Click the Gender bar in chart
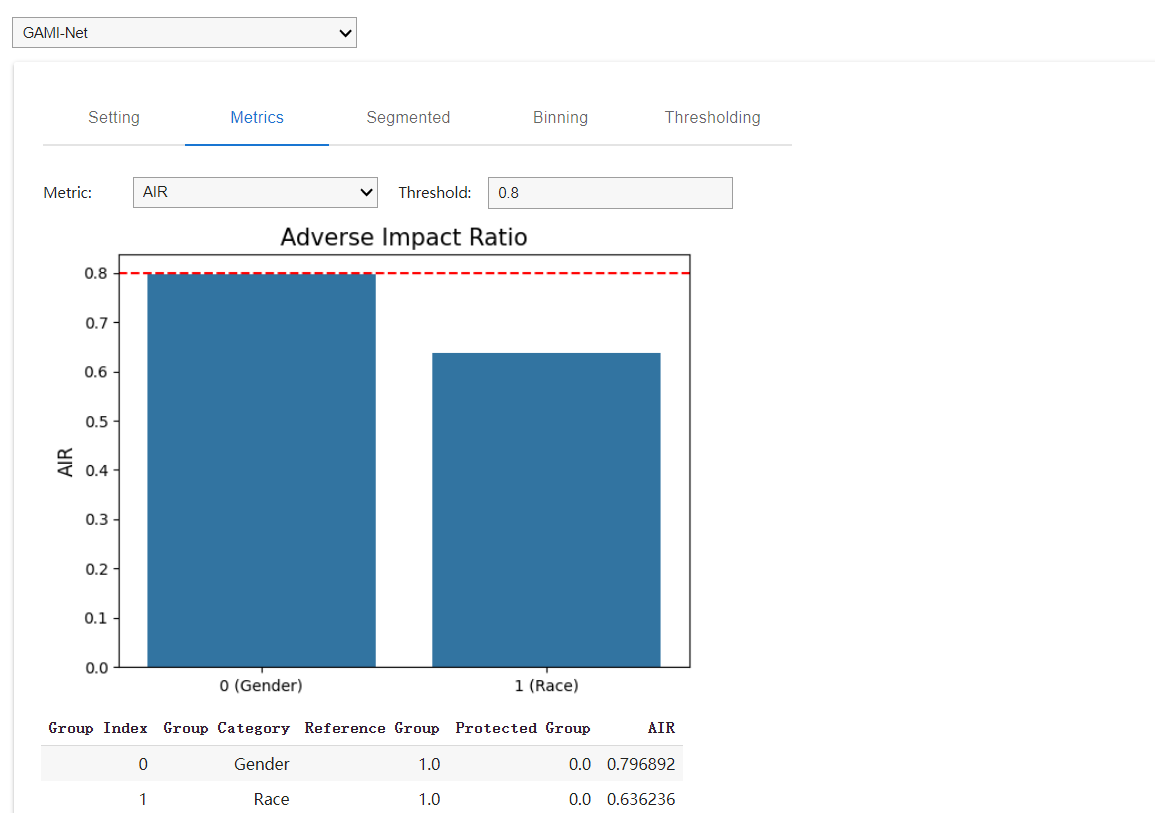 tap(261, 470)
